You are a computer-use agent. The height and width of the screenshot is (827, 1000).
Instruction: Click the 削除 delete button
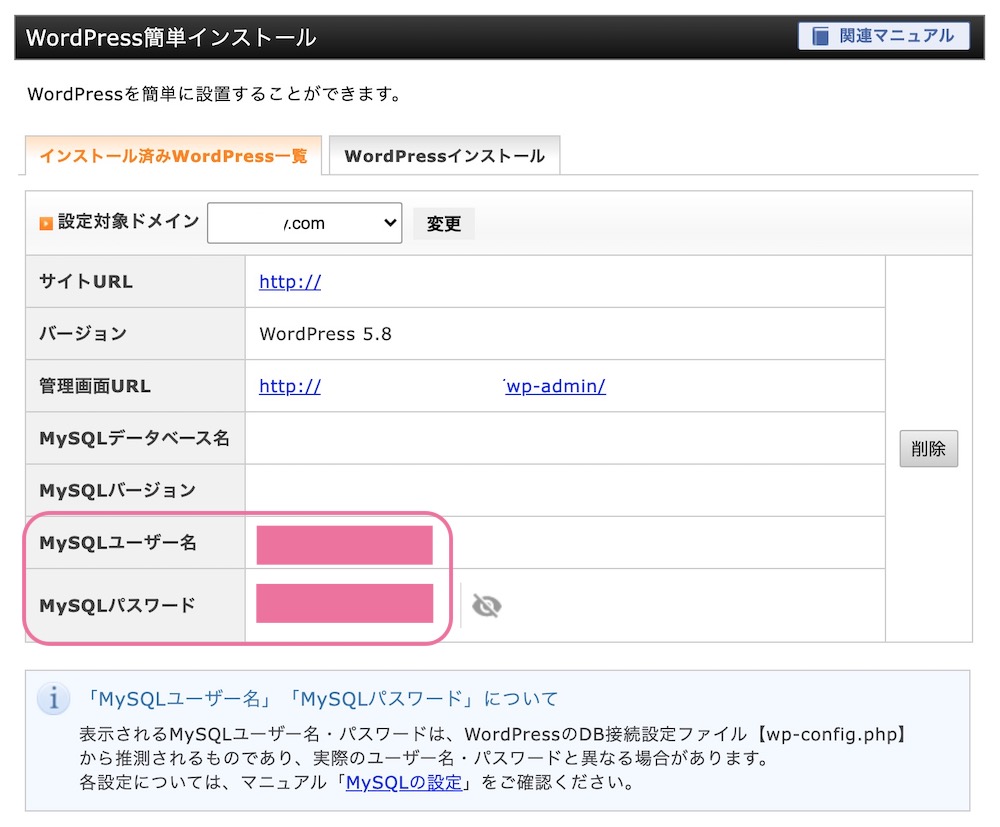coord(929,449)
